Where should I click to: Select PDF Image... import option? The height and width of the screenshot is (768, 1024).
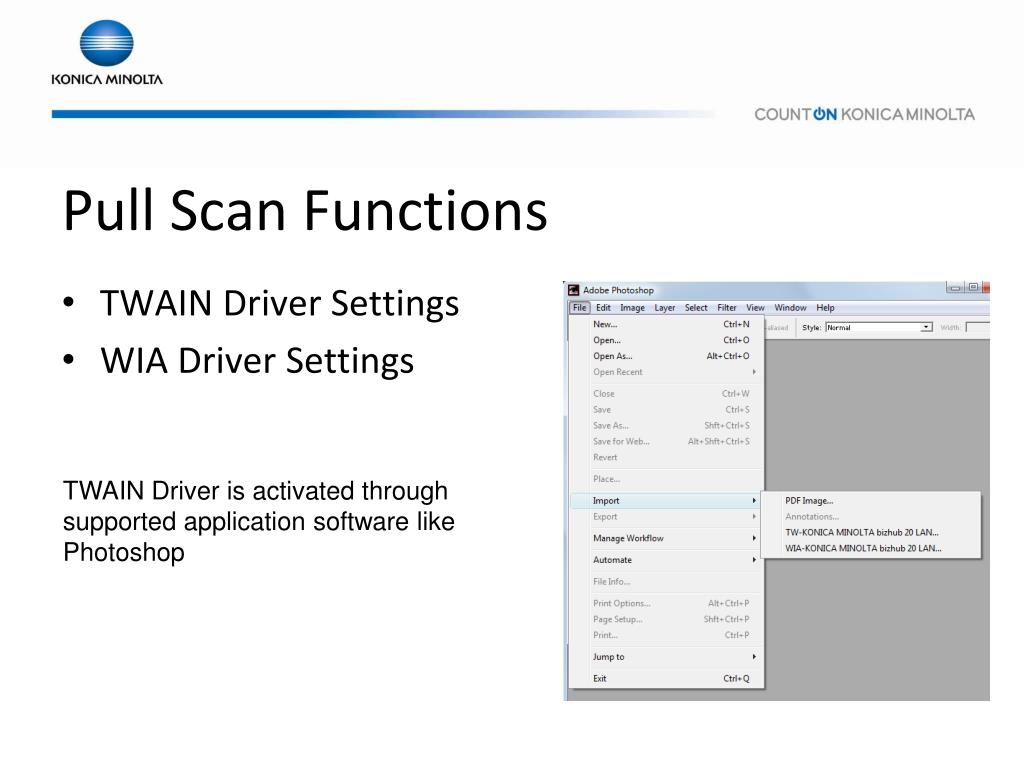[871, 501]
